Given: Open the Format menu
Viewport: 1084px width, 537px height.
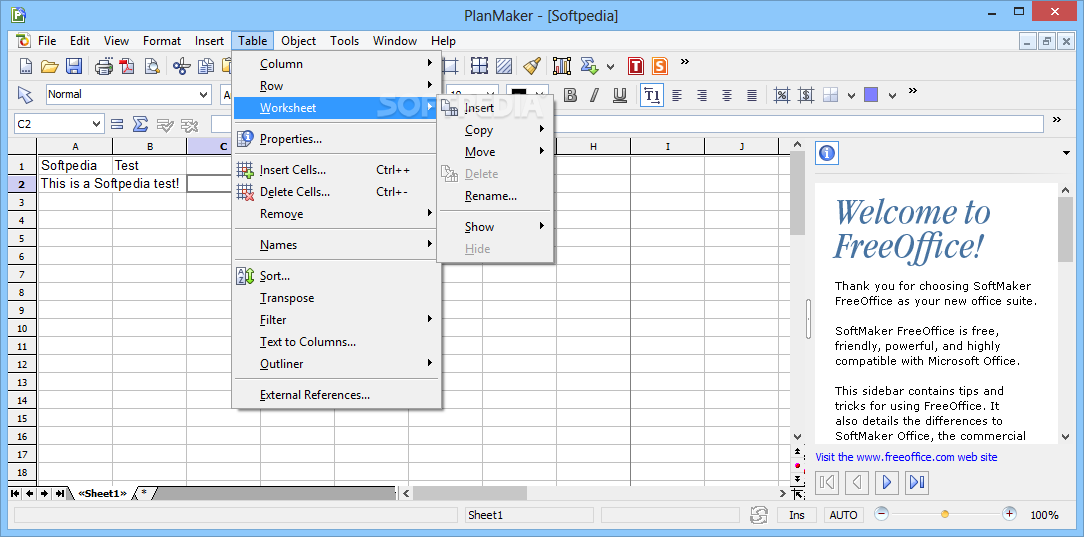Looking at the screenshot, I should [162, 41].
